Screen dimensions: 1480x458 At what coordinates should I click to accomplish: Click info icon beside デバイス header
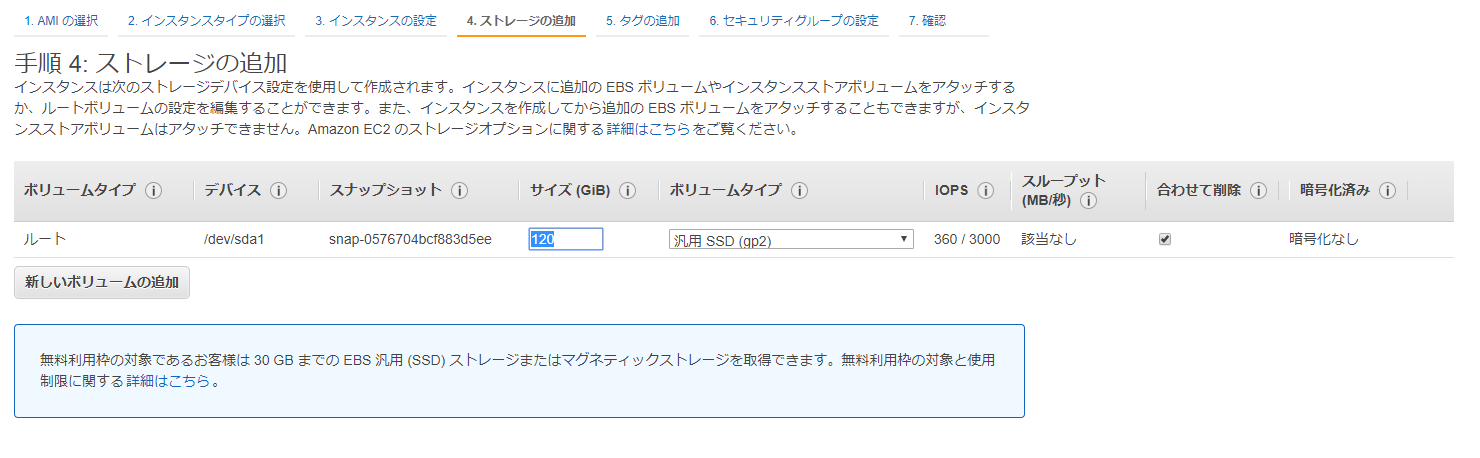coord(279,191)
